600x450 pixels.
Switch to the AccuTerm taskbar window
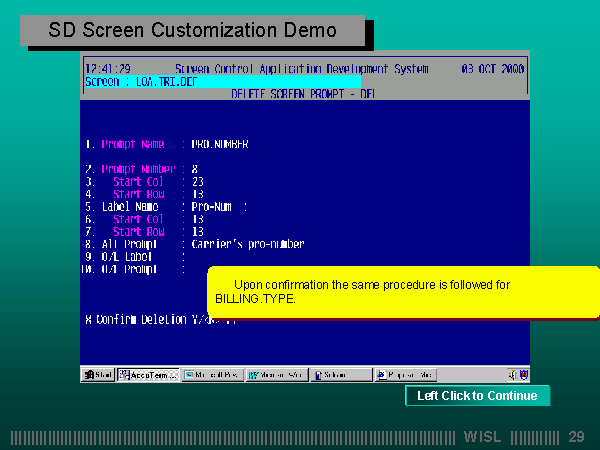click(148, 375)
